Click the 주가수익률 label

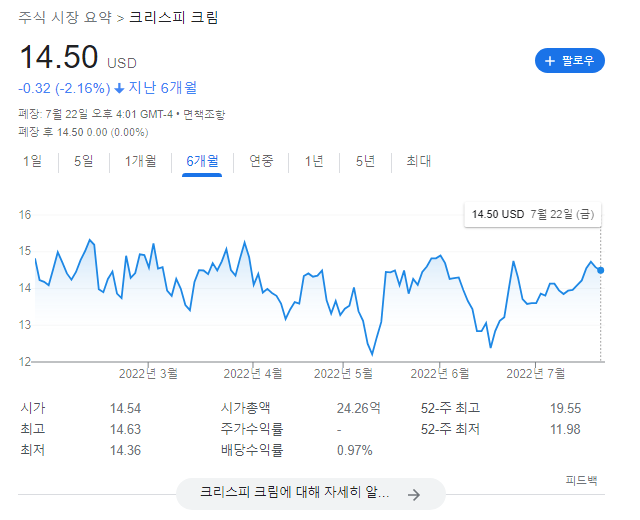pyautogui.click(x=252, y=429)
